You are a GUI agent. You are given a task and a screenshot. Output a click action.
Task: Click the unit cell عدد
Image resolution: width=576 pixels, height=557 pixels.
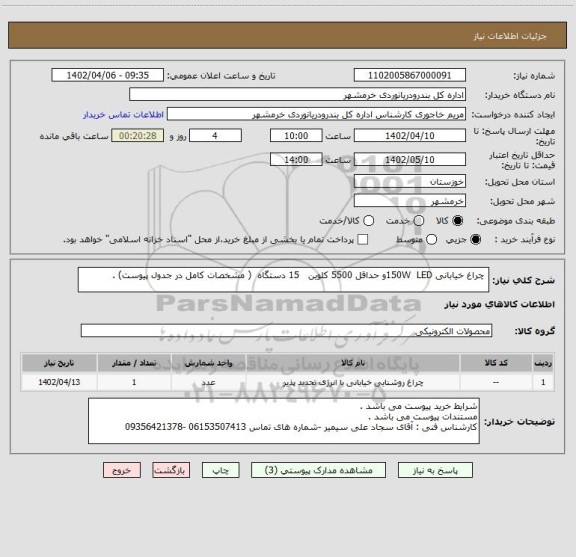208,382
